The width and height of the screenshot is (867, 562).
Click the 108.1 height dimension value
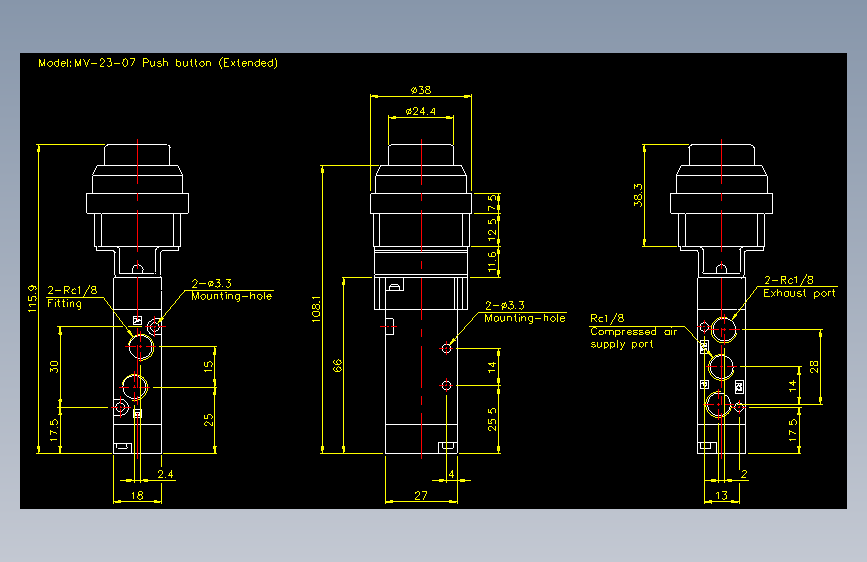pos(316,309)
